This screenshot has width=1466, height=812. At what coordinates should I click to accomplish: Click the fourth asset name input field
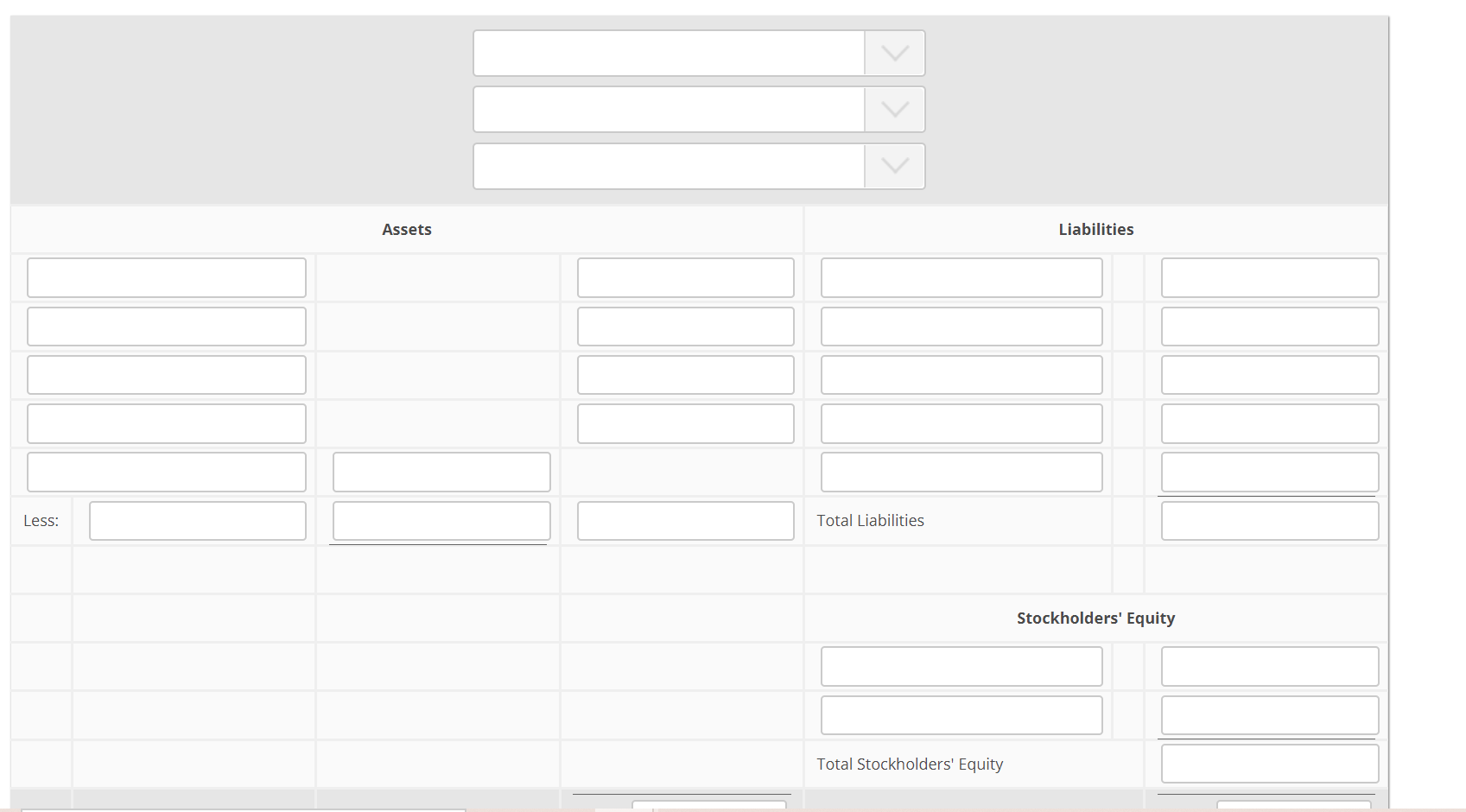(167, 423)
